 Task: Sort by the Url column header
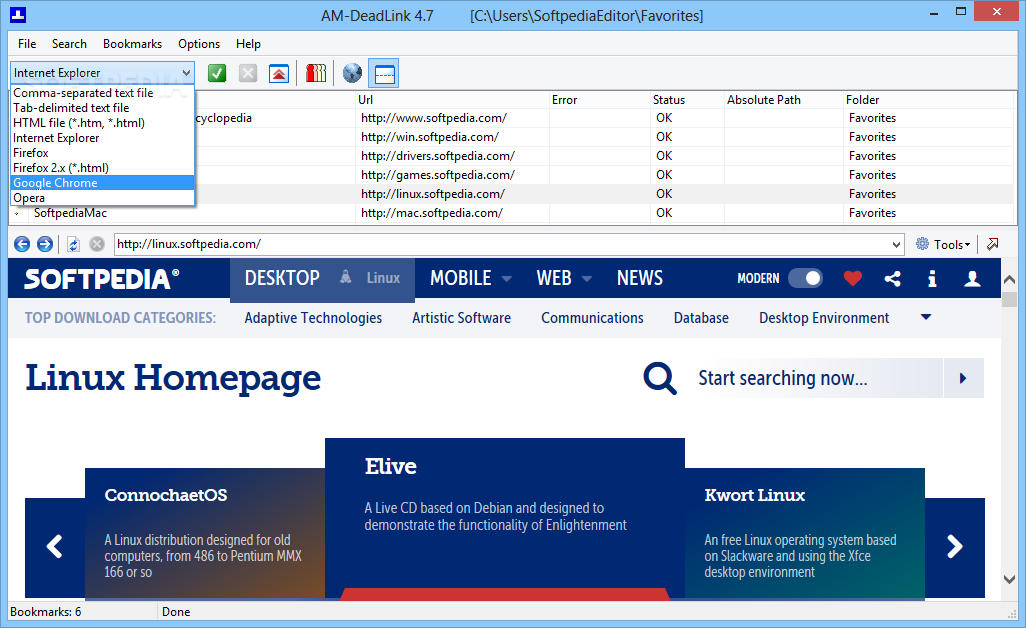click(453, 99)
